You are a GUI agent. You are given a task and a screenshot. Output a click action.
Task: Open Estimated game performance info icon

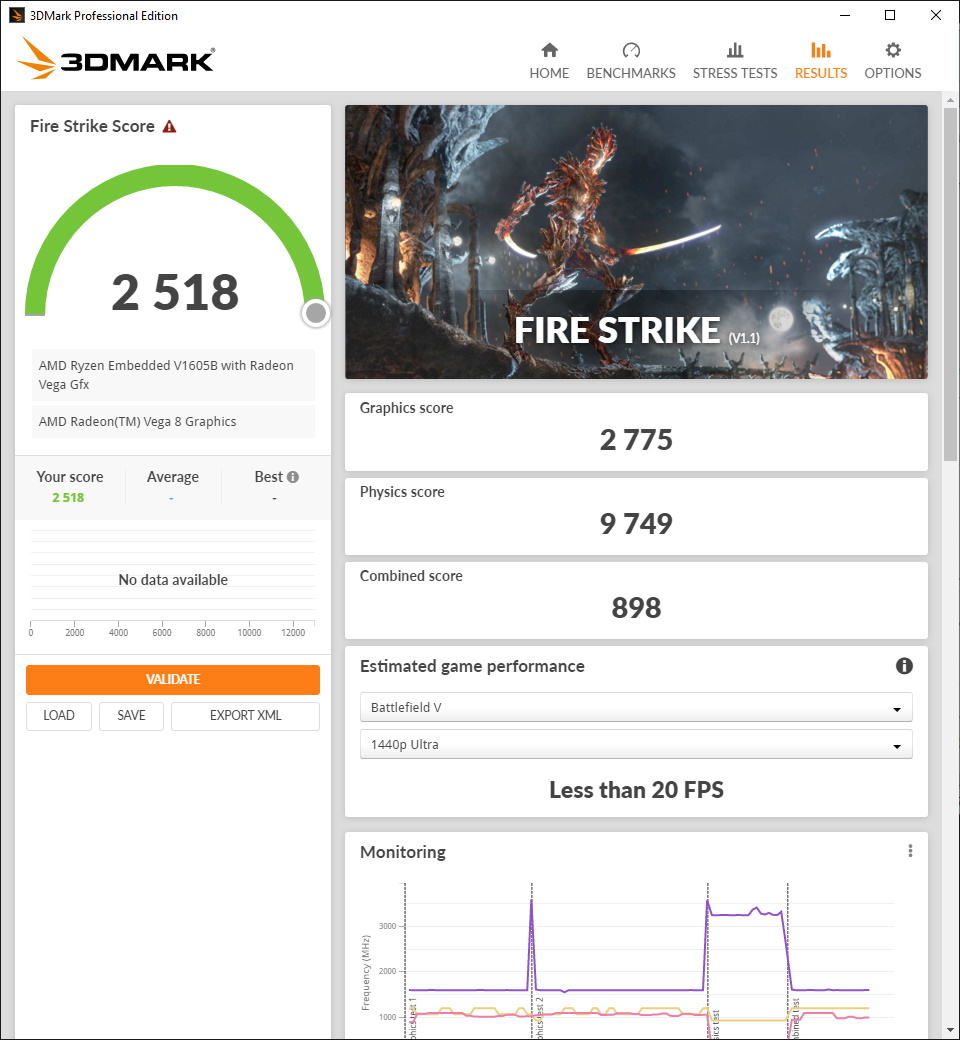[904, 666]
